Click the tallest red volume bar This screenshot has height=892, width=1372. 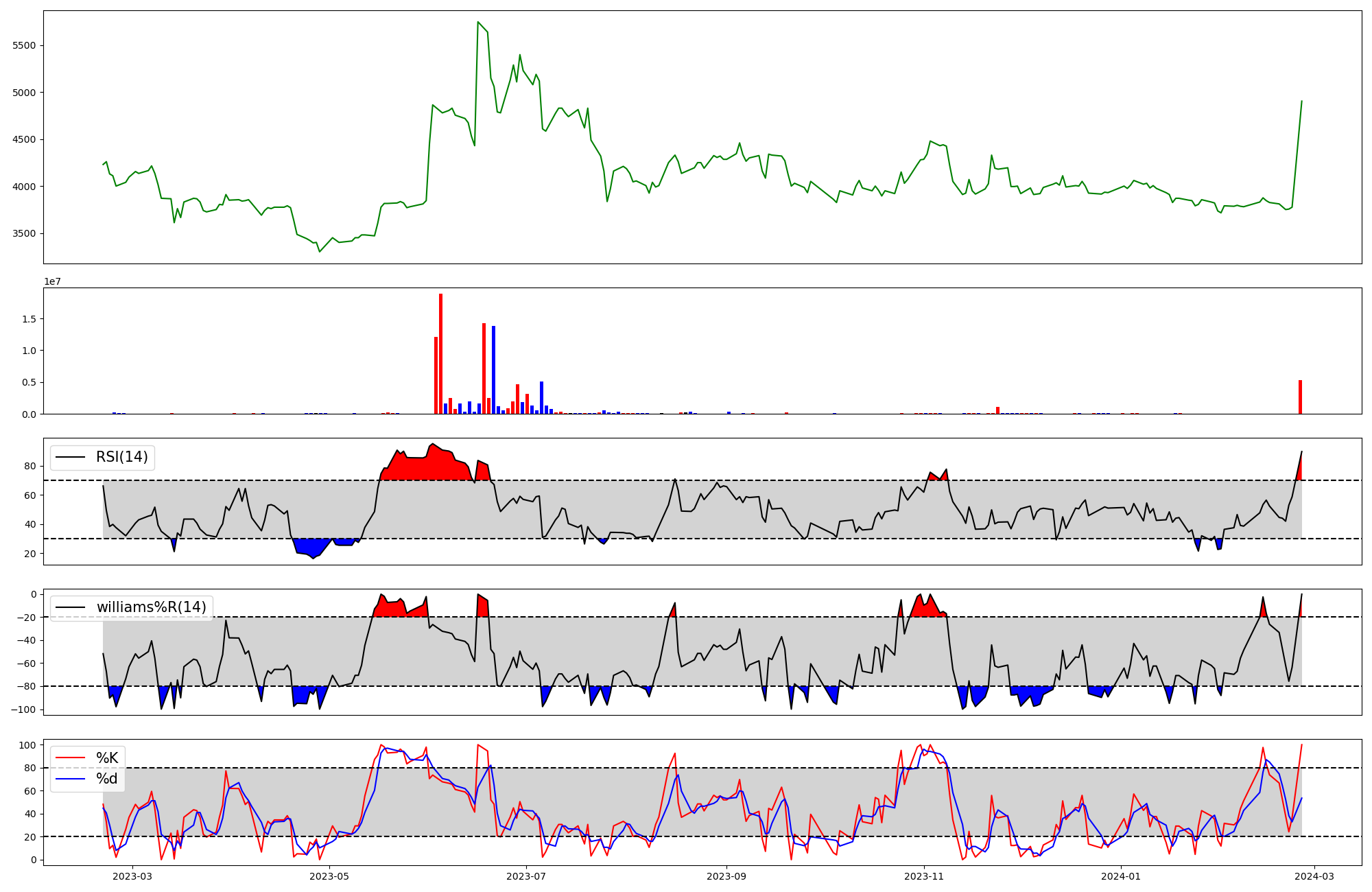(x=440, y=353)
